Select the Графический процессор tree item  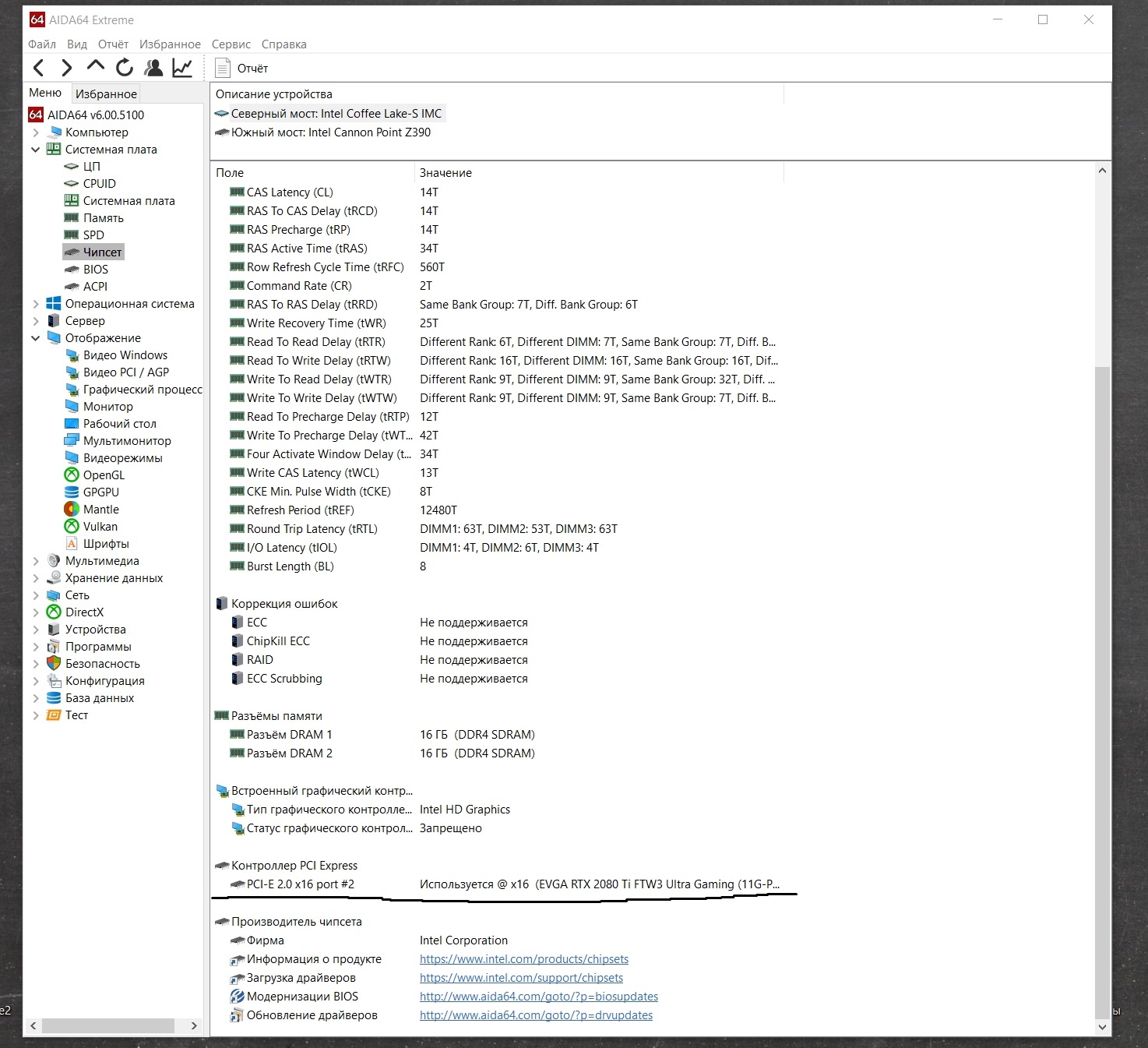[x=133, y=390]
